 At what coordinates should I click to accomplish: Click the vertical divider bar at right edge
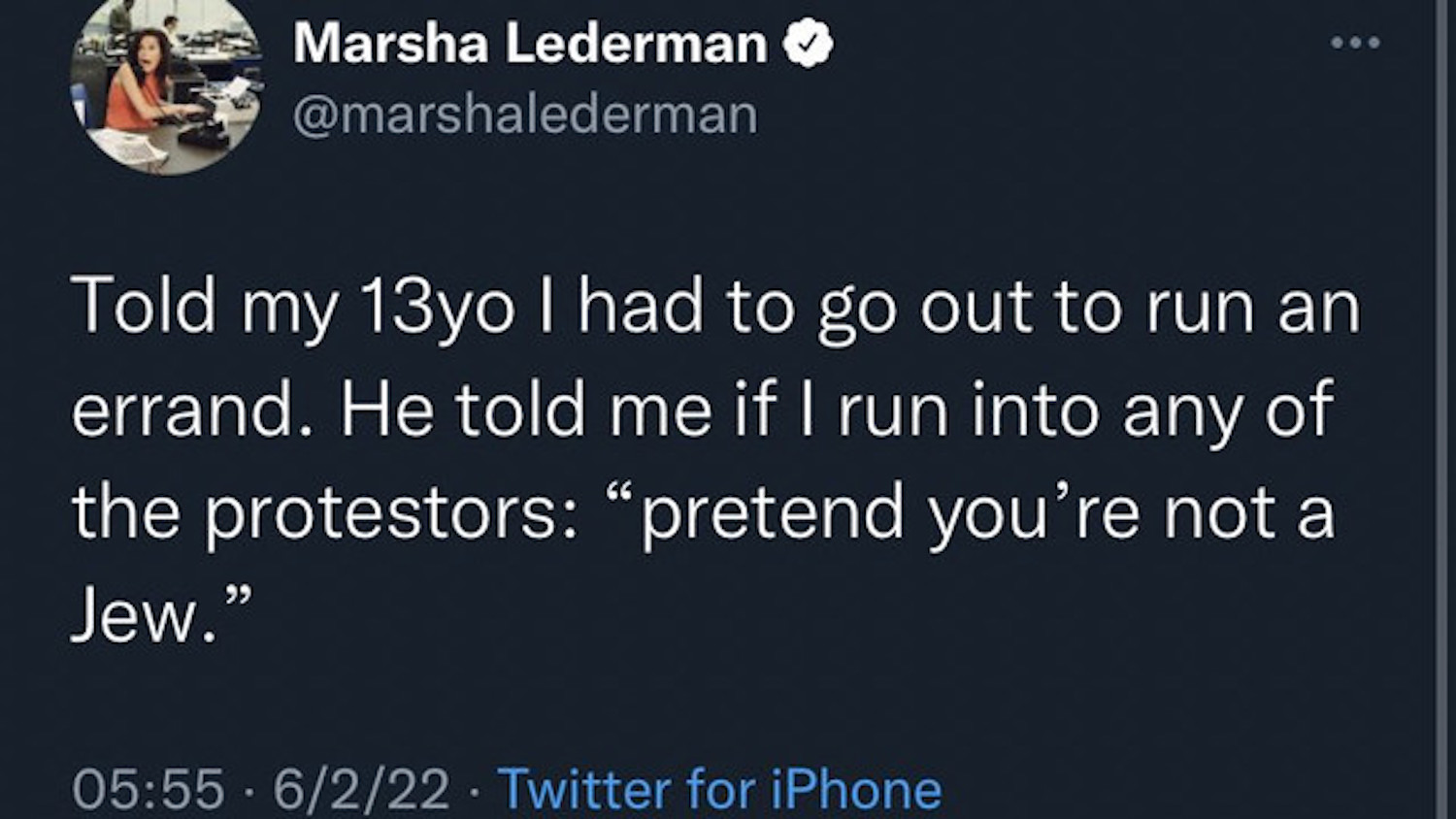click(1442, 408)
